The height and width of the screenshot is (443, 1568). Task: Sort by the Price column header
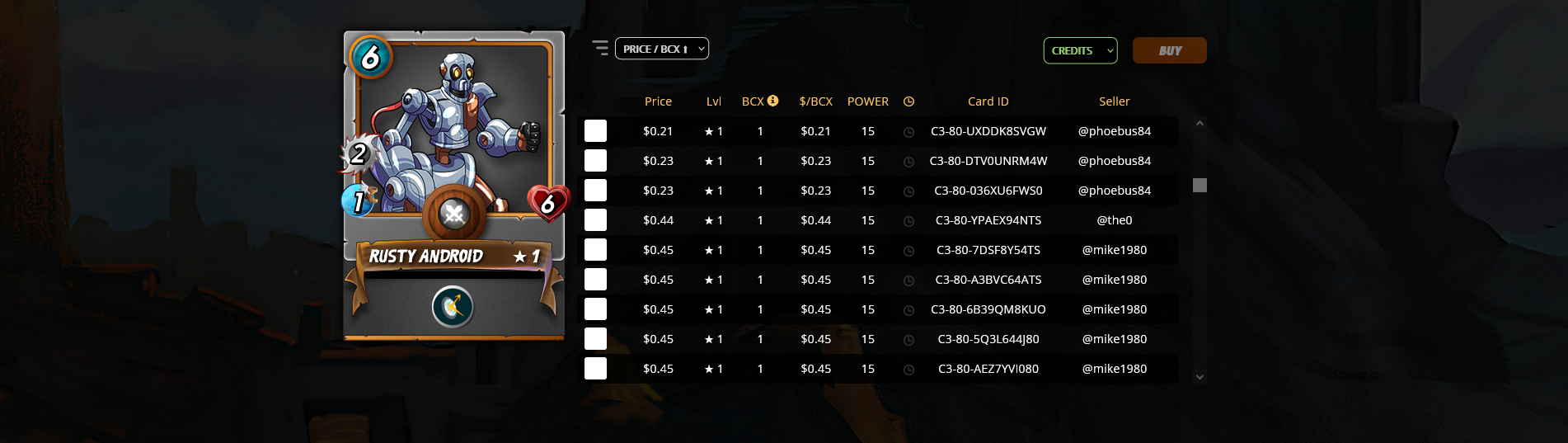pos(658,101)
